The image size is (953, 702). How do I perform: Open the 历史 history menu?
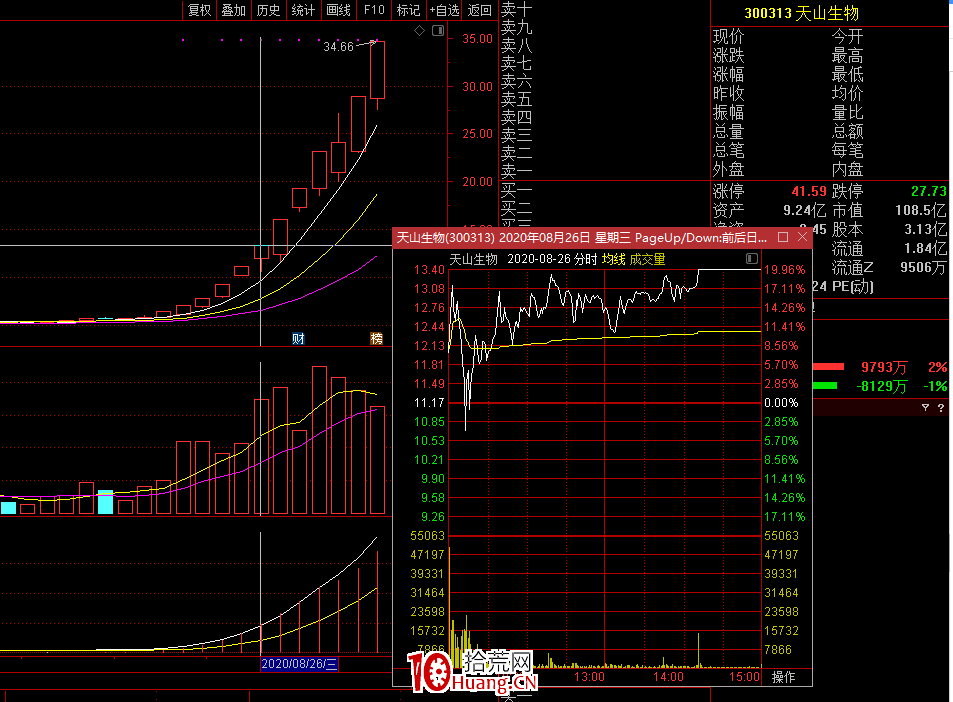click(x=268, y=10)
